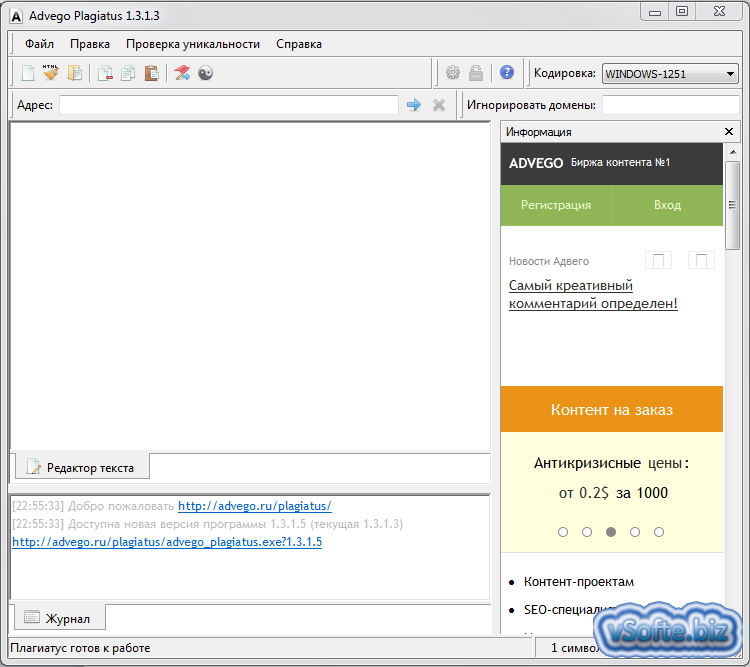Click the Регистрация button

click(556, 205)
